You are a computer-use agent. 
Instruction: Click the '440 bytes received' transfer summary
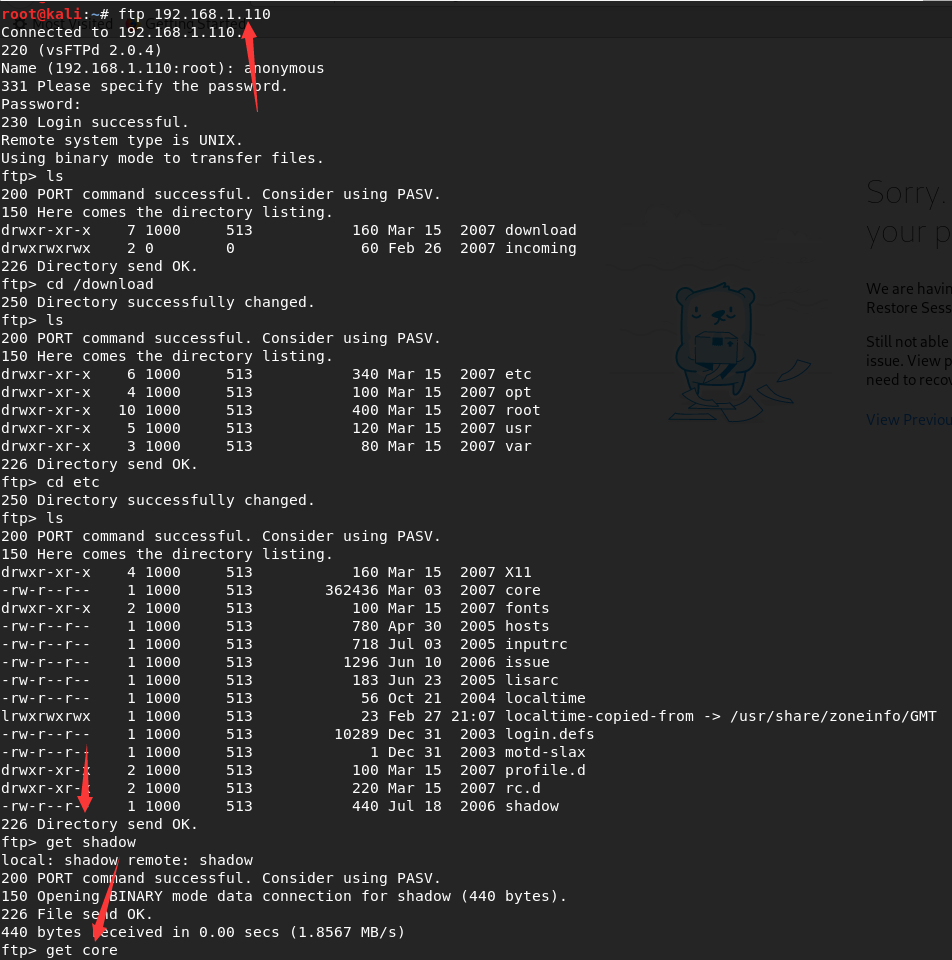click(203, 932)
